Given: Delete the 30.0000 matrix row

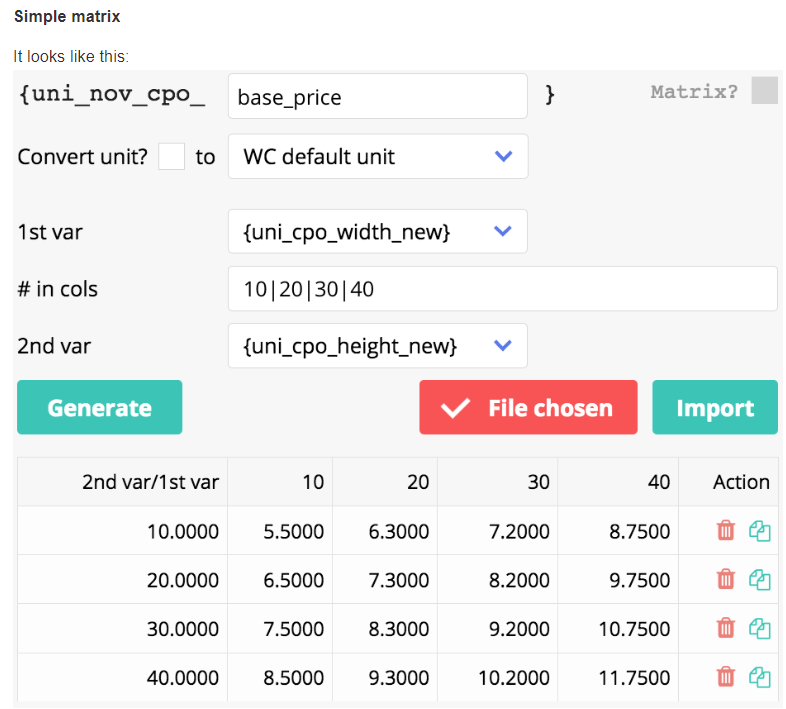Looking at the screenshot, I should [x=726, y=628].
